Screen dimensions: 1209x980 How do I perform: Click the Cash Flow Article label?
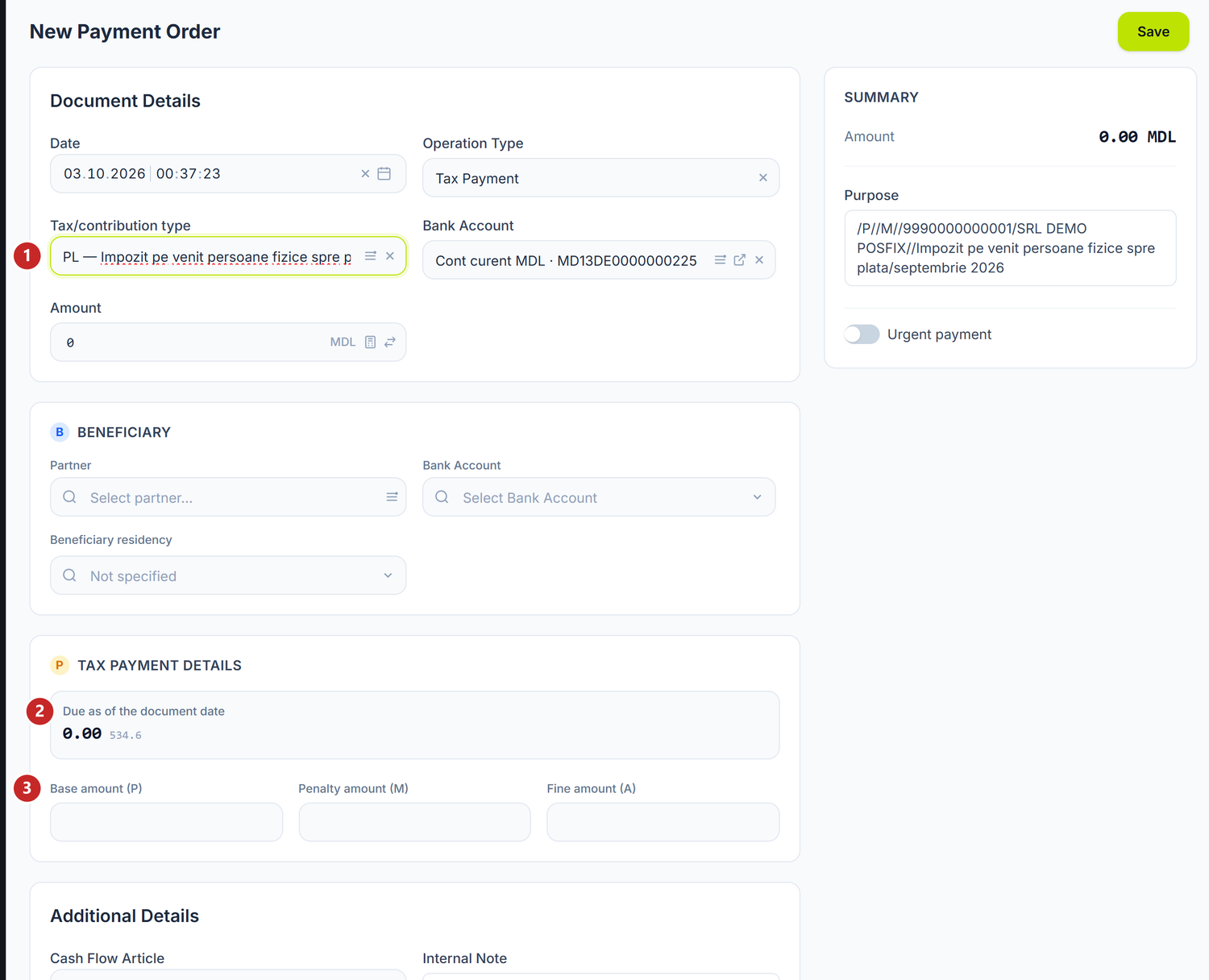[107, 958]
